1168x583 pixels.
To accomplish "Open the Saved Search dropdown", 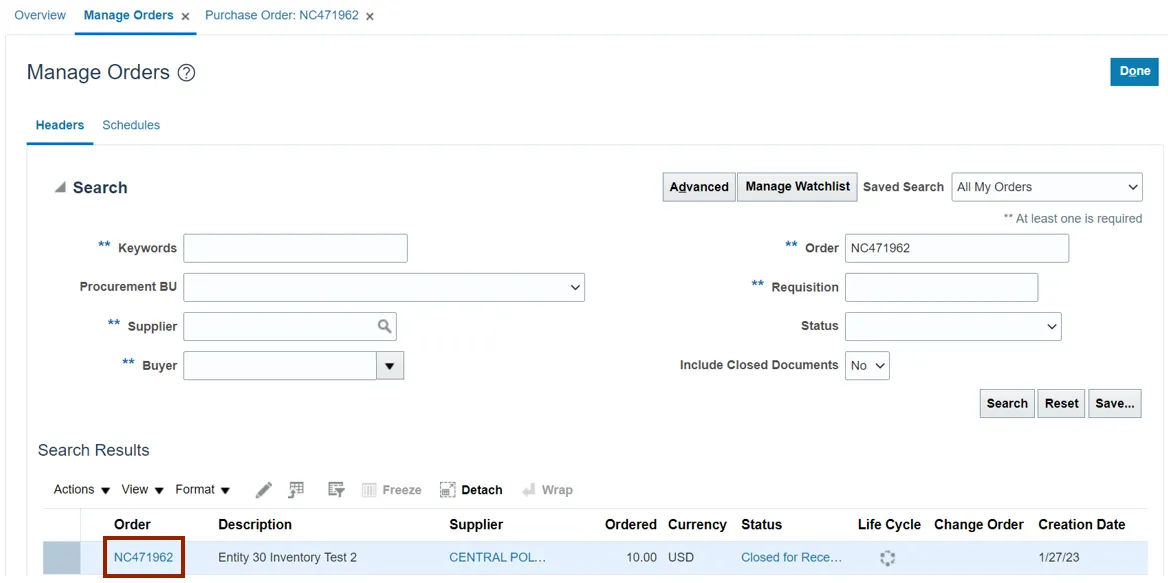I will pyautogui.click(x=1047, y=187).
